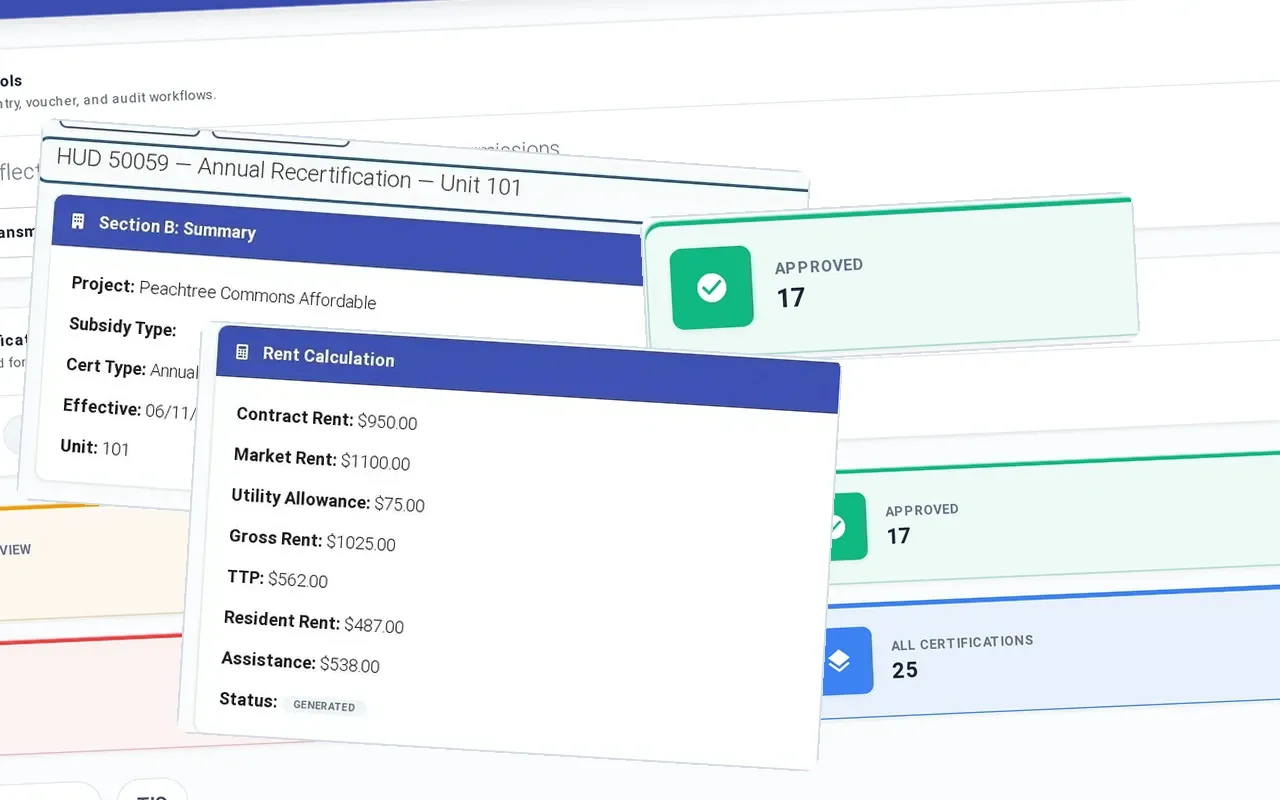Click the green checkmark icon in the upper Approved card

coord(711,288)
